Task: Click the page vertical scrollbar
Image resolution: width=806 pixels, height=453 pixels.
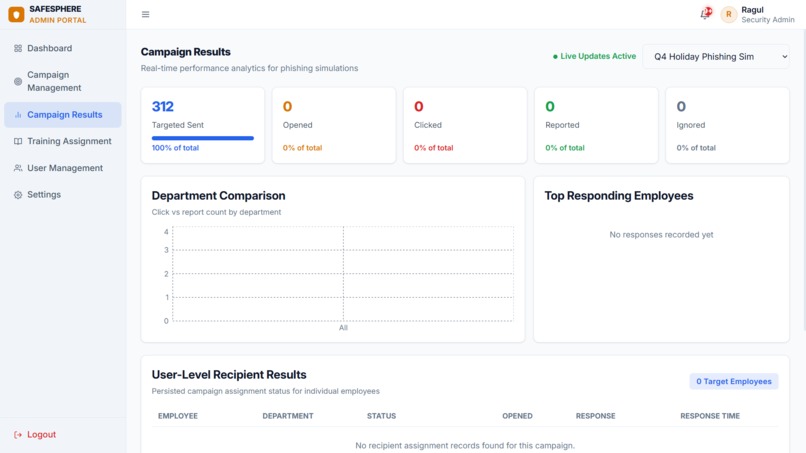Action: click(x=804, y=180)
